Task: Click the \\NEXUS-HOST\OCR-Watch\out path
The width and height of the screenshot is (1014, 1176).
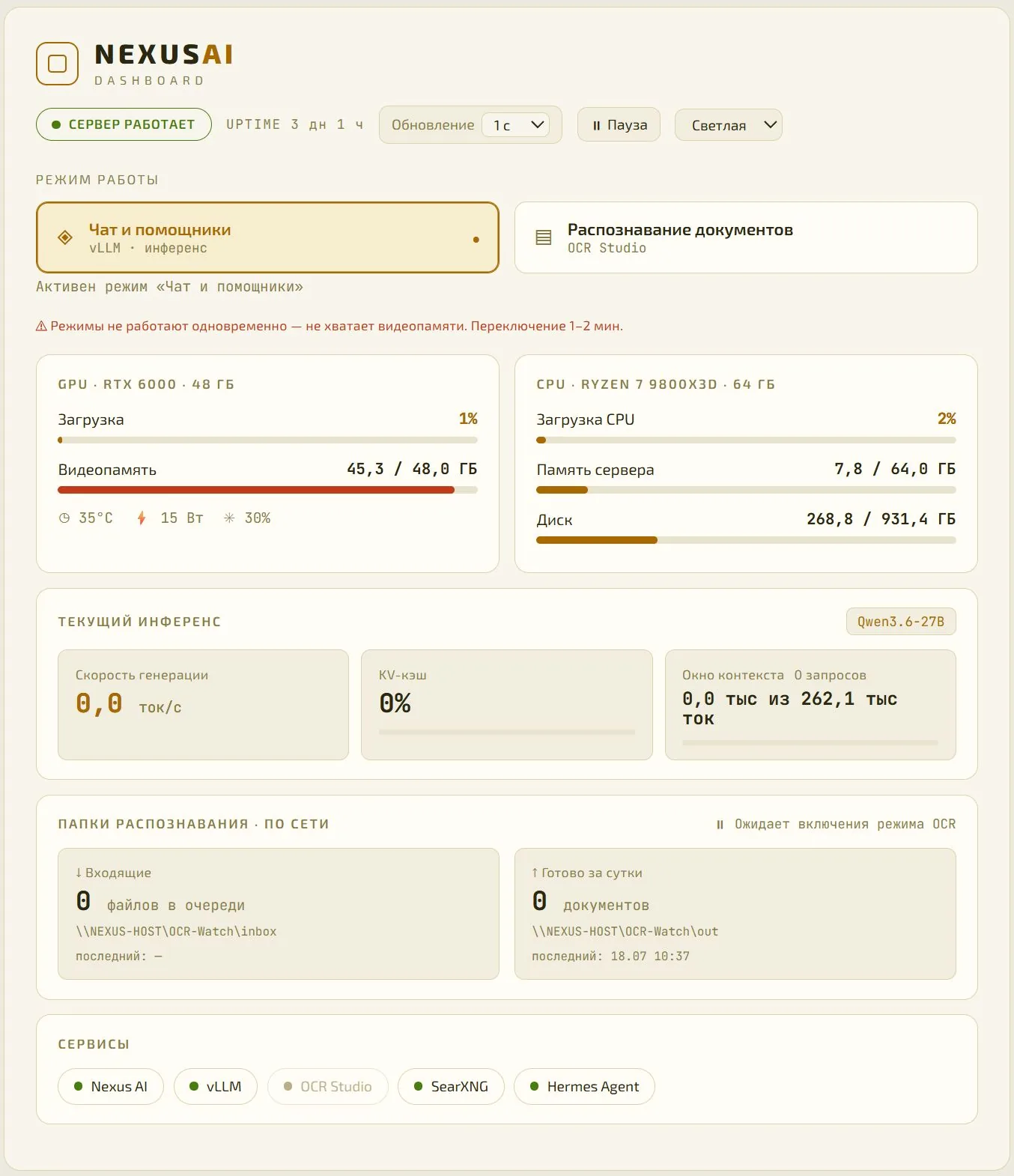Action: (625, 932)
